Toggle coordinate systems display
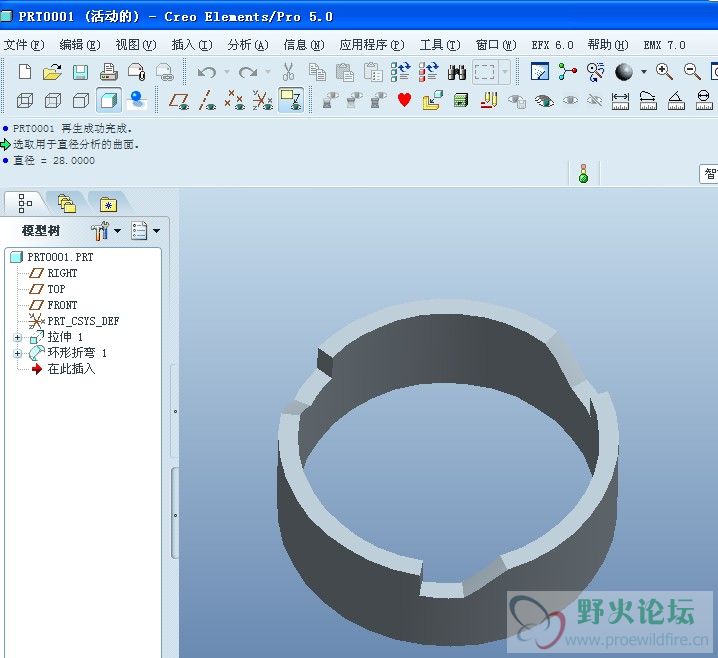Image resolution: width=718 pixels, height=658 pixels. click(x=263, y=100)
